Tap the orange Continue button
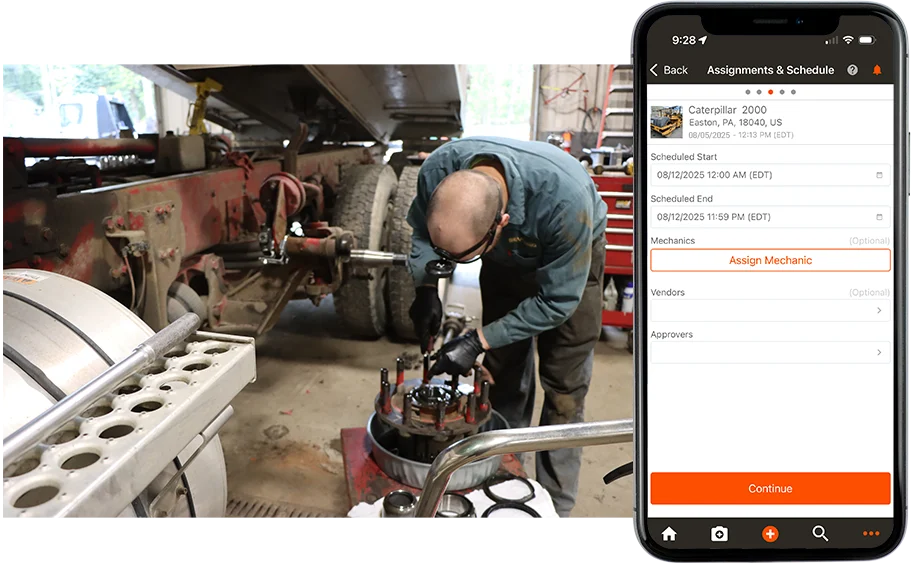Image resolution: width=911 pixels, height=563 pixels. (770, 489)
